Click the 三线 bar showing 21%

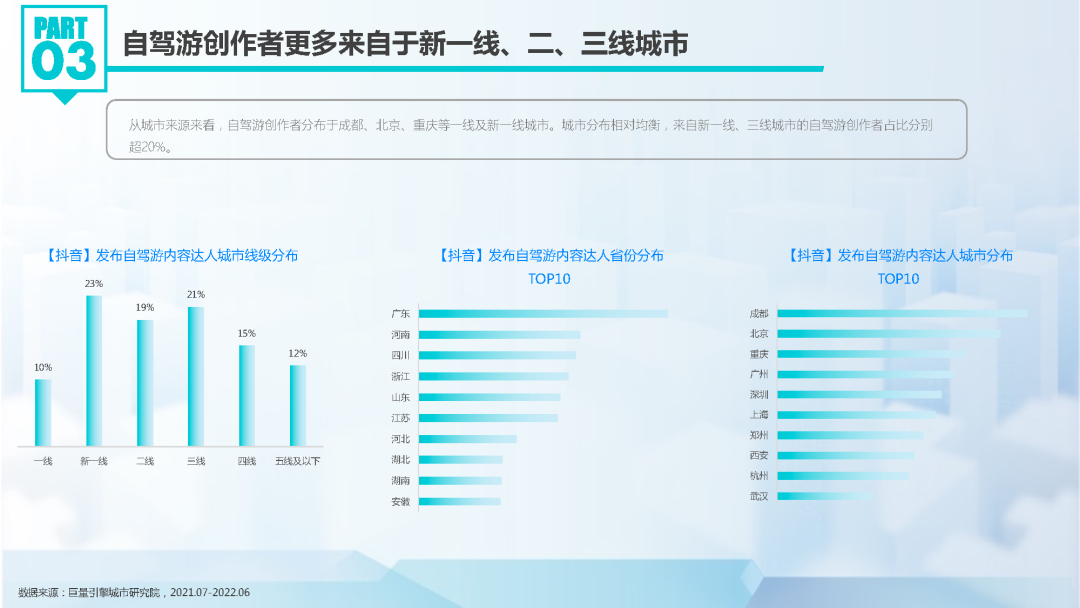point(196,376)
